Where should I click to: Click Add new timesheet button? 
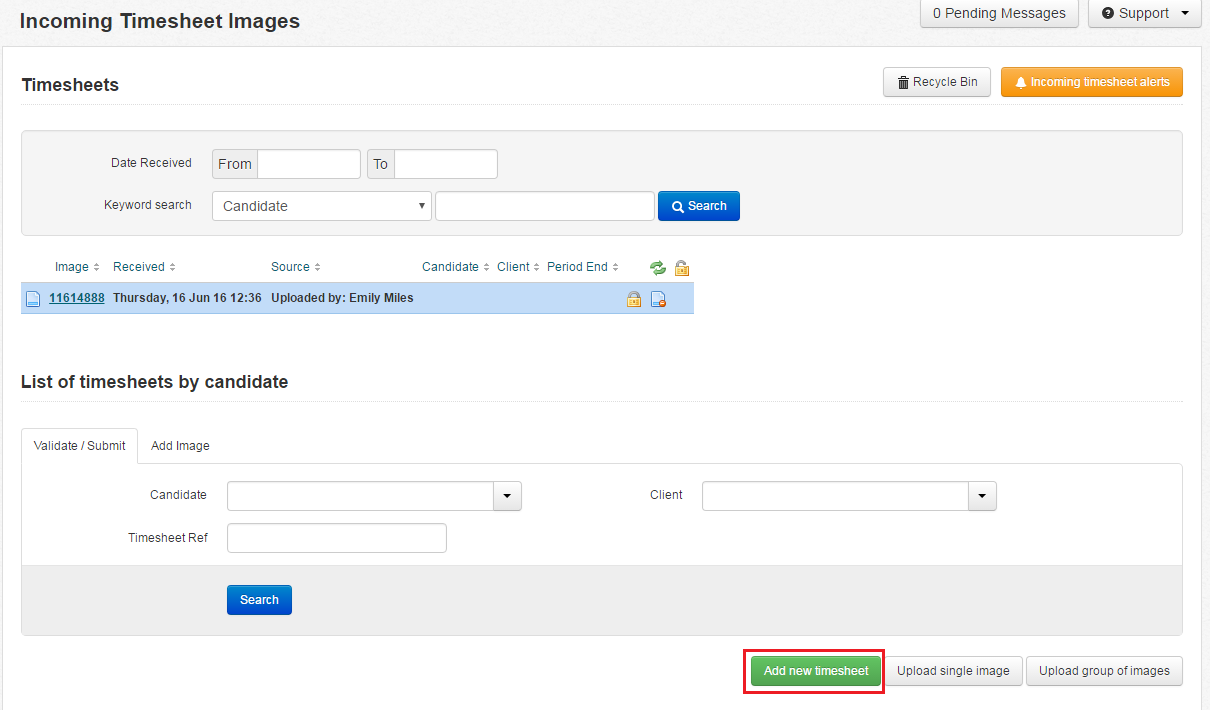[x=816, y=671]
